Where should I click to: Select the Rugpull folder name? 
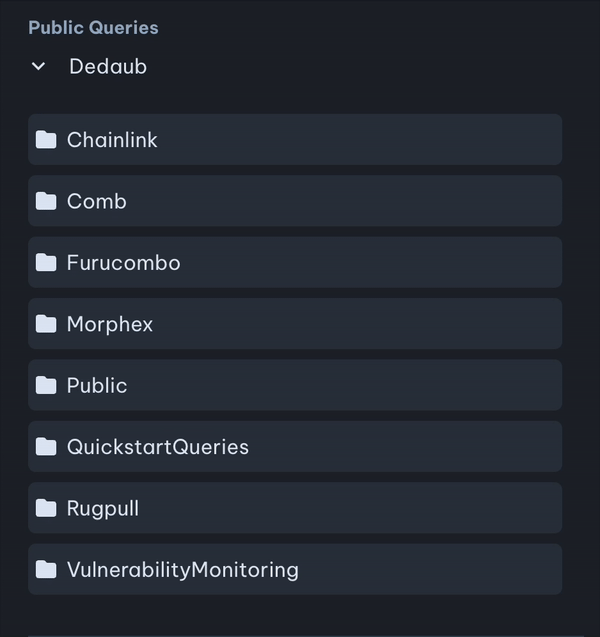102,508
